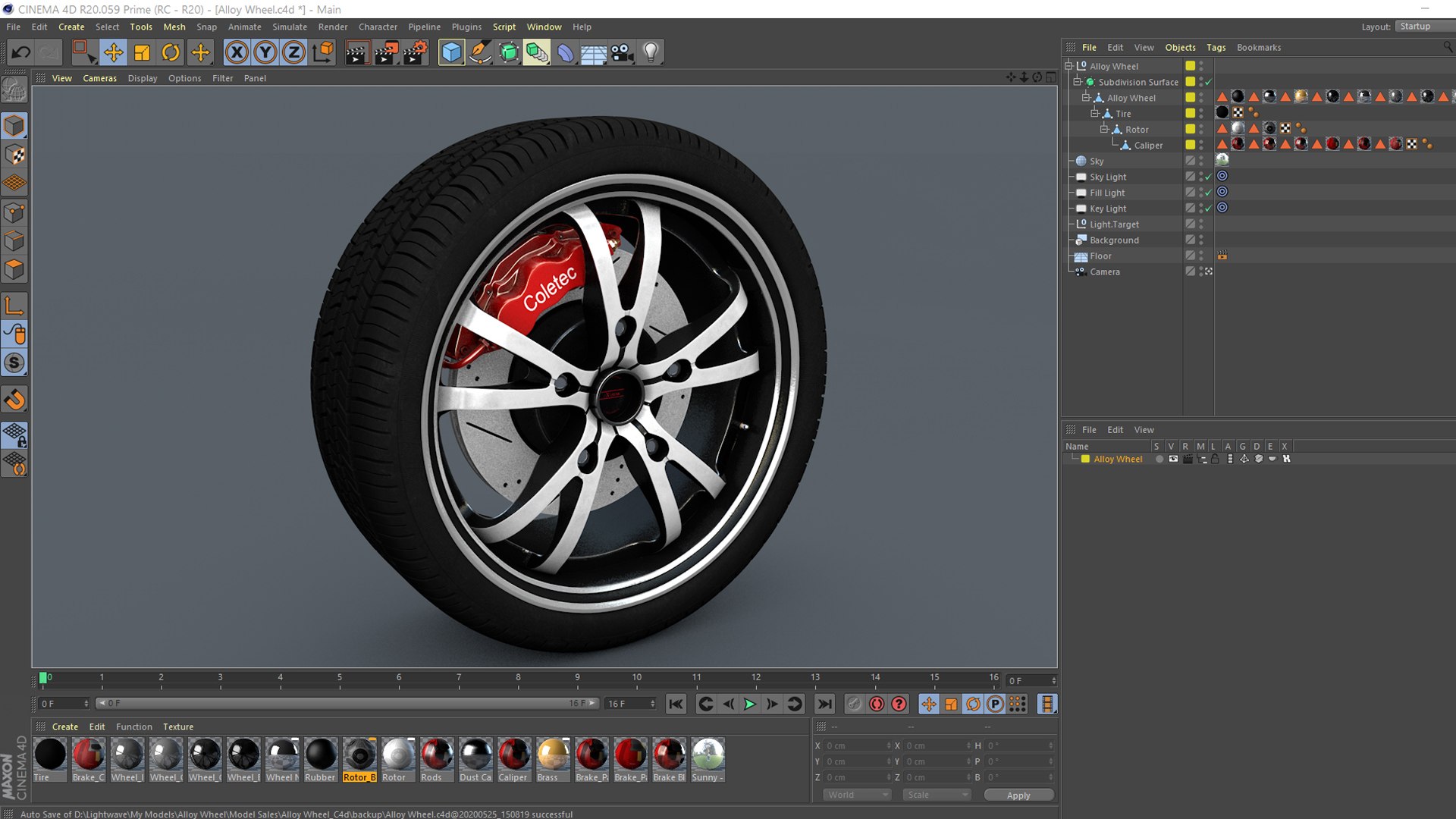This screenshot has width=1456, height=819.
Task: Search objects with magnifier icon
Action: click(x=1448, y=47)
